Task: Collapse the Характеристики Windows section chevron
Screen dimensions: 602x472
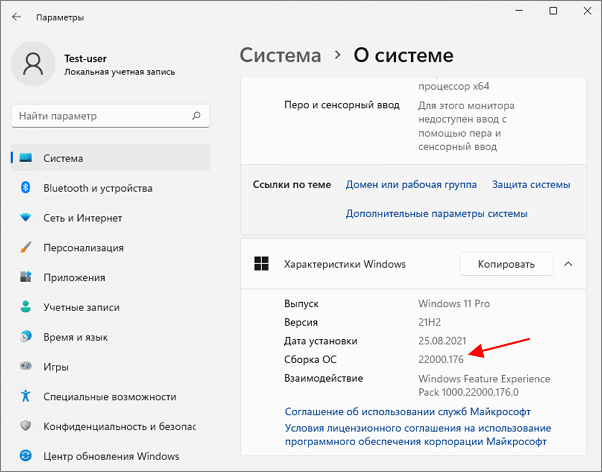Action: click(568, 264)
